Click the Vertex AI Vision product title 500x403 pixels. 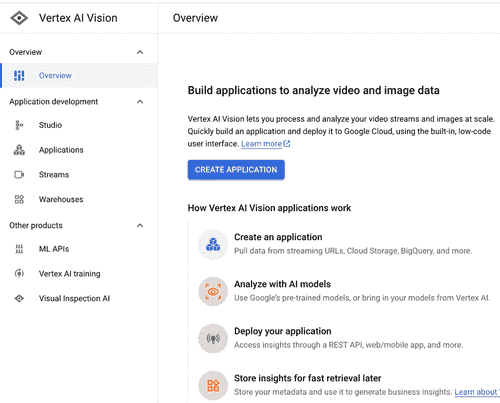click(x=78, y=18)
